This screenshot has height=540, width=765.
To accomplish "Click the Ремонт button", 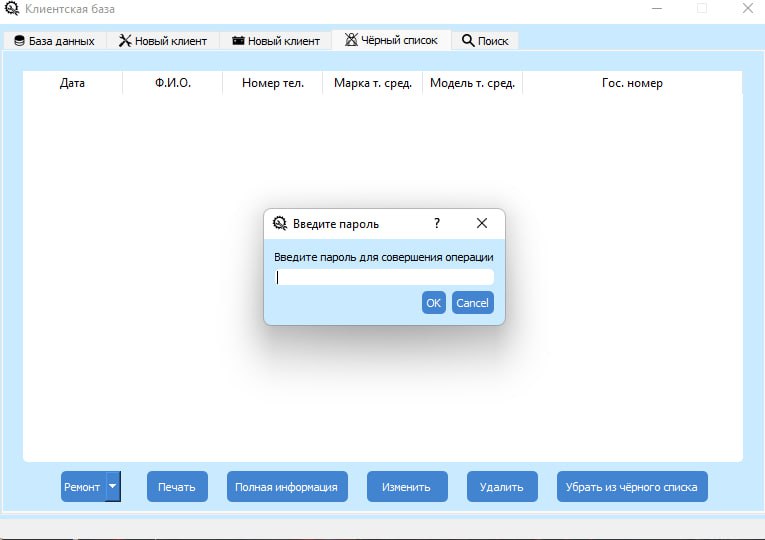I will tap(83, 486).
